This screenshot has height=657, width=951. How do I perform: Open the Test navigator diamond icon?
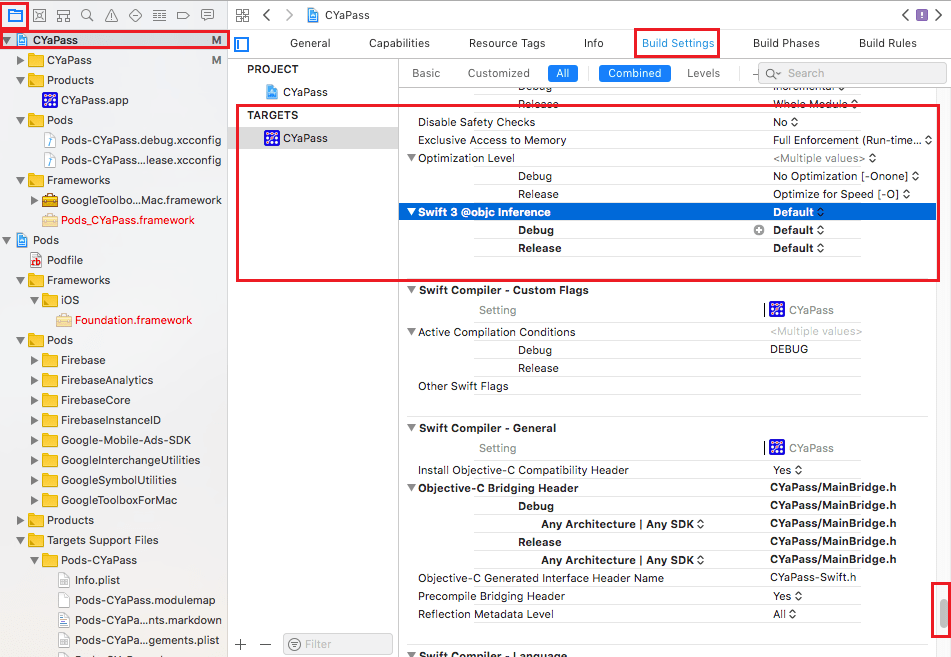pos(135,15)
